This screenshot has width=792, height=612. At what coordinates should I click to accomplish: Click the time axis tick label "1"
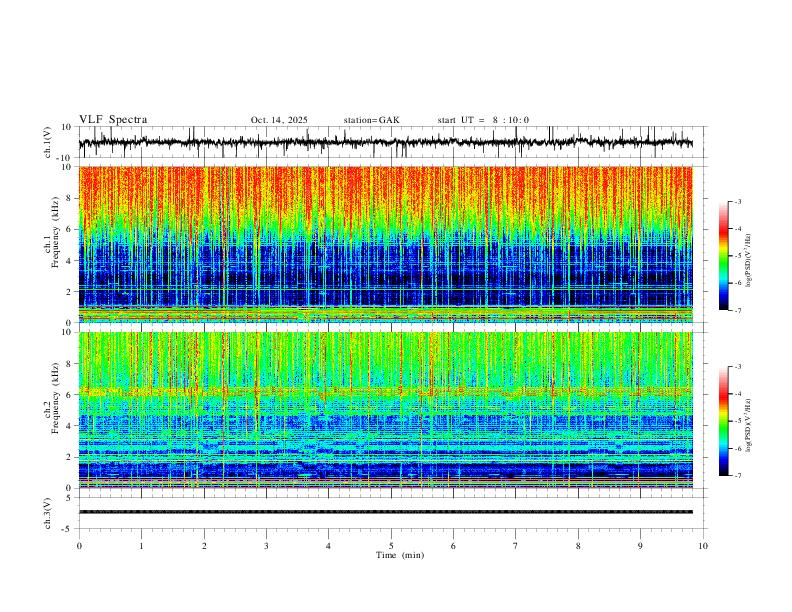pos(141,546)
